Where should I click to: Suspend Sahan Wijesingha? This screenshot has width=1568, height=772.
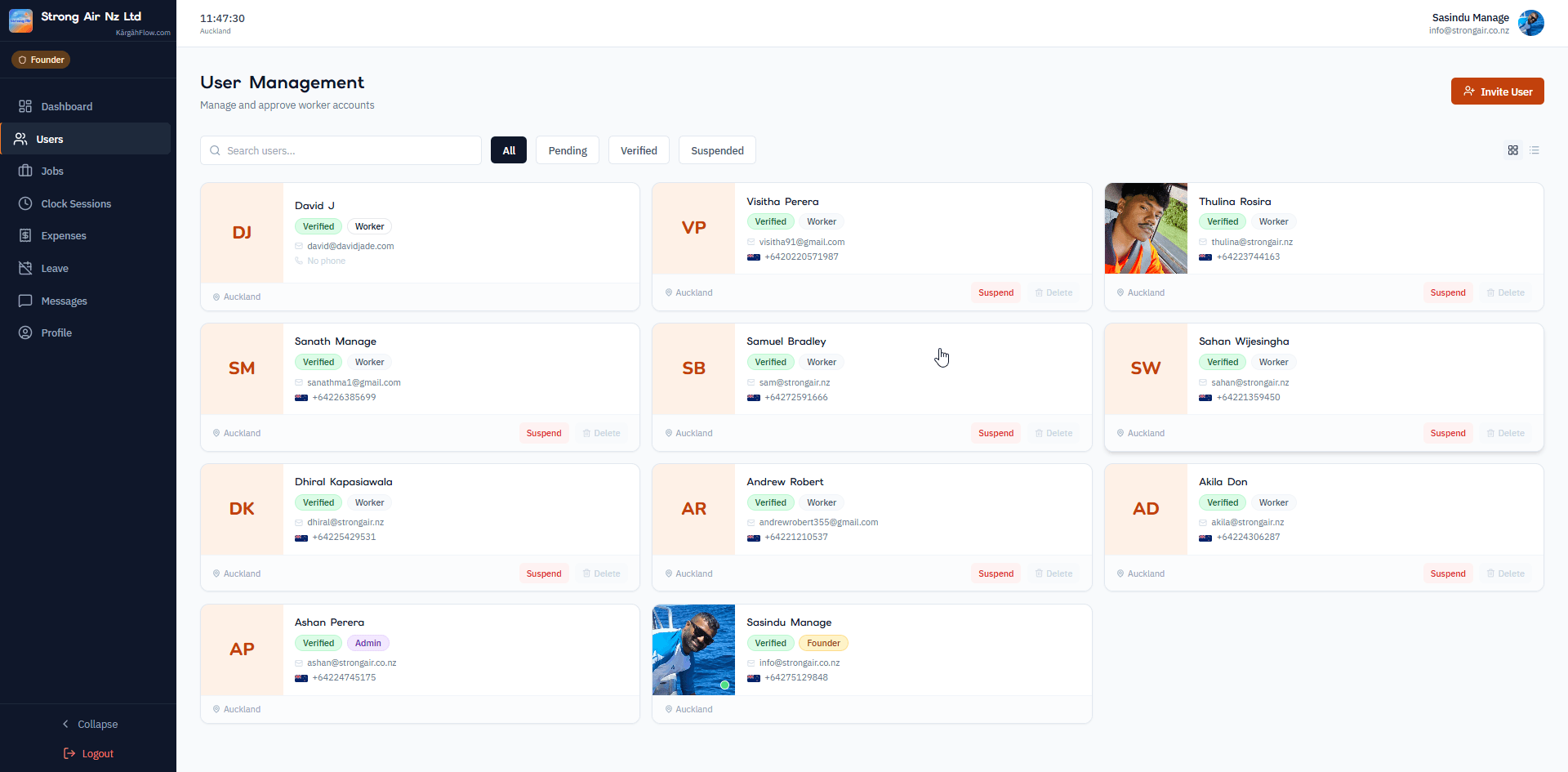click(1447, 433)
